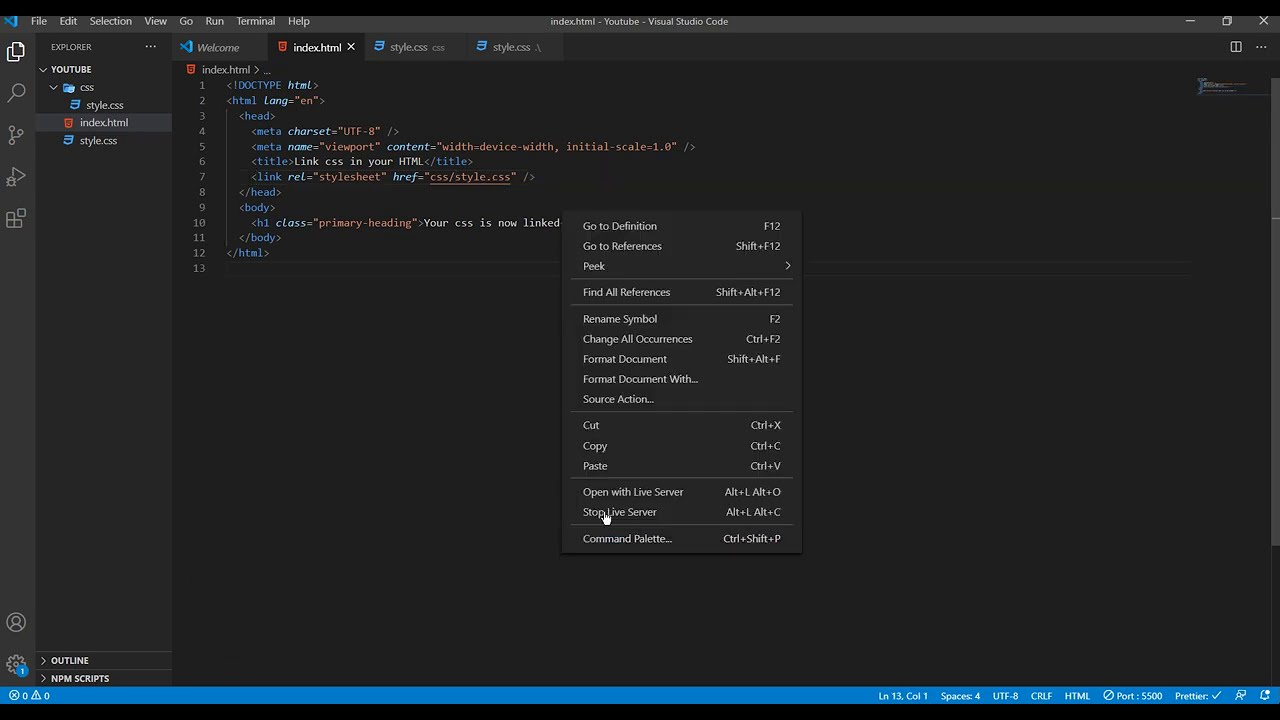Open style.css inside css folder
1280x720 pixels.
tap(104, 105)
